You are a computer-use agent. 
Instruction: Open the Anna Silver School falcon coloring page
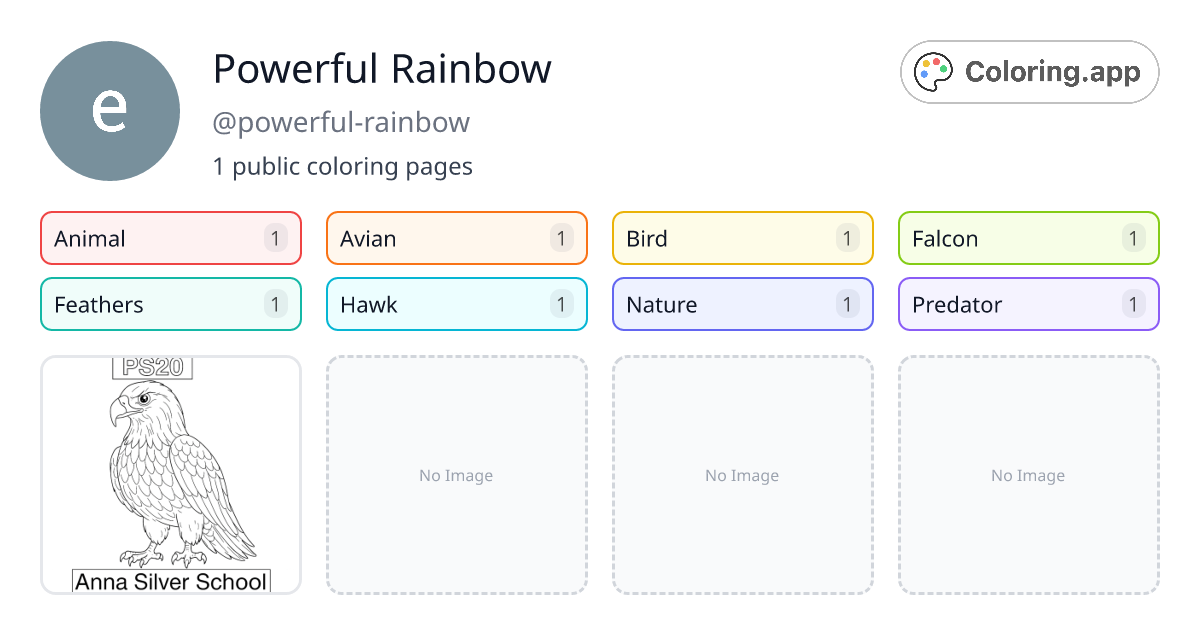170,475
